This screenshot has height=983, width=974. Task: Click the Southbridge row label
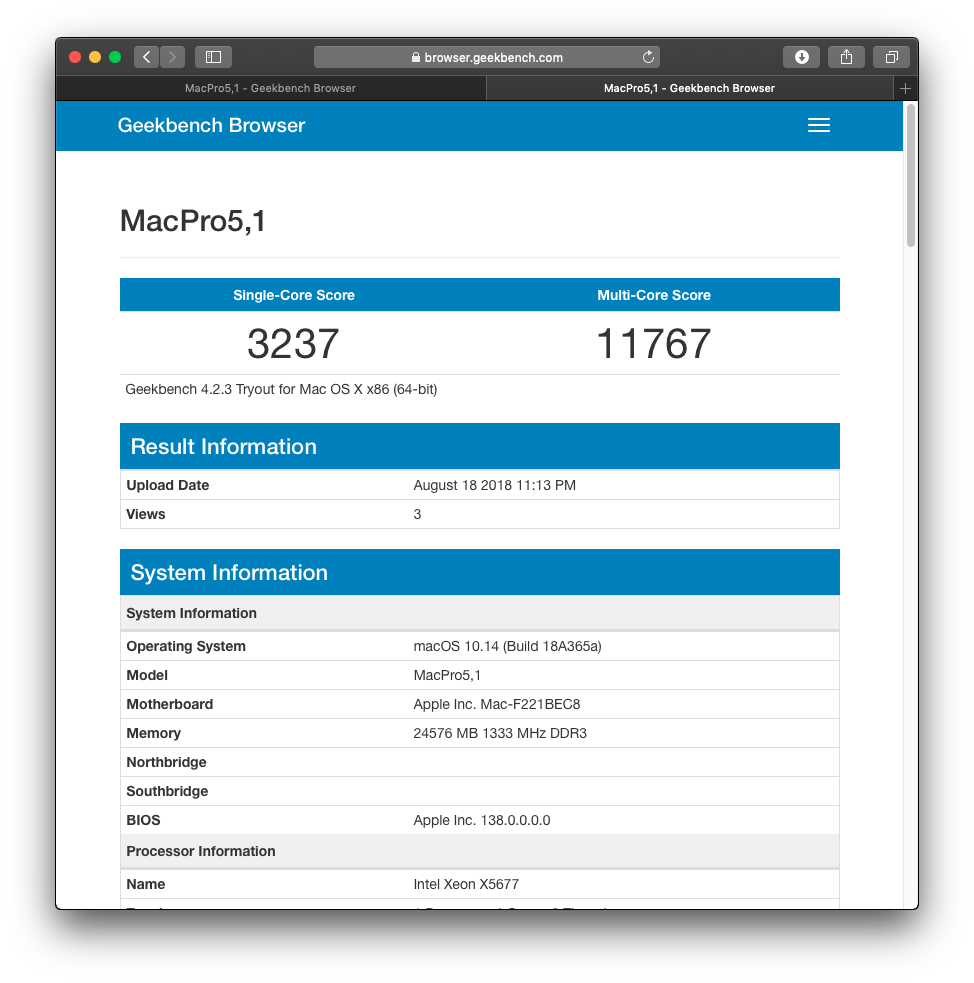(x=167, y=791)
